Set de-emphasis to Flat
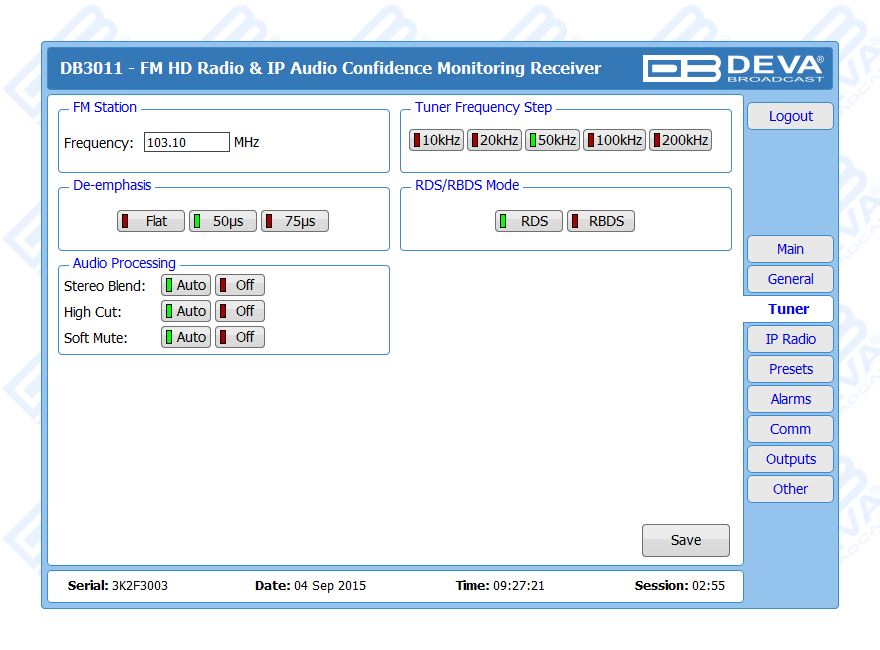The height and width of the screenshot is (650, 880). coord(151,221)
